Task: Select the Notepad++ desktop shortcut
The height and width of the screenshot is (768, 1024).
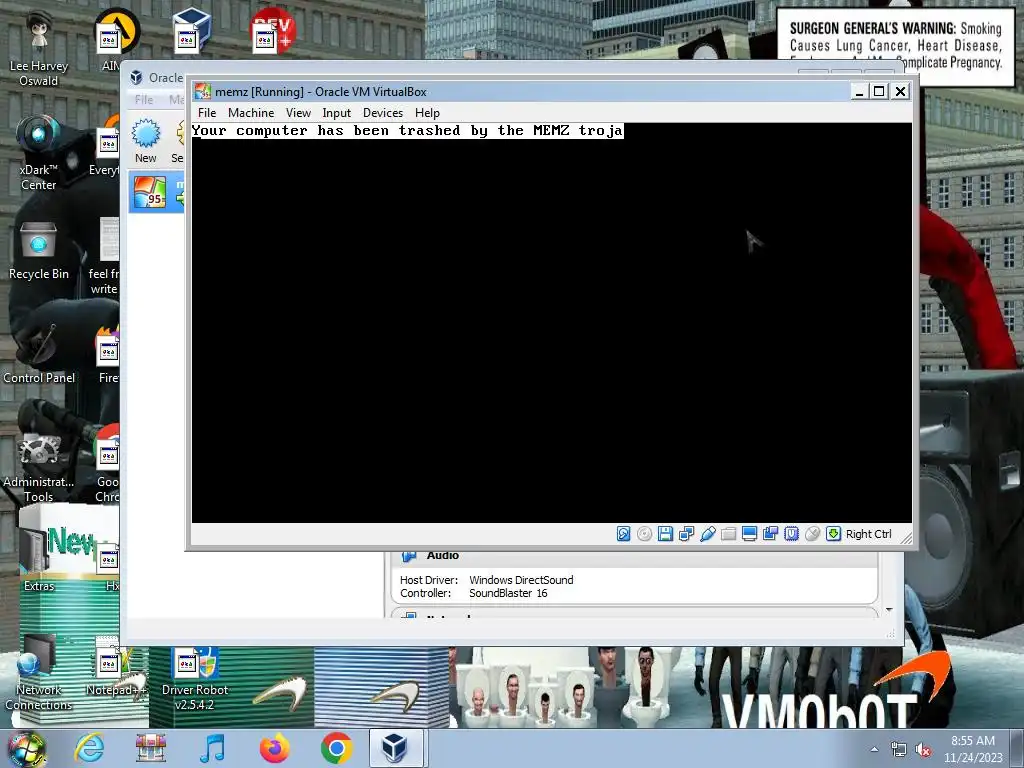Action: (x=115, y=667)
